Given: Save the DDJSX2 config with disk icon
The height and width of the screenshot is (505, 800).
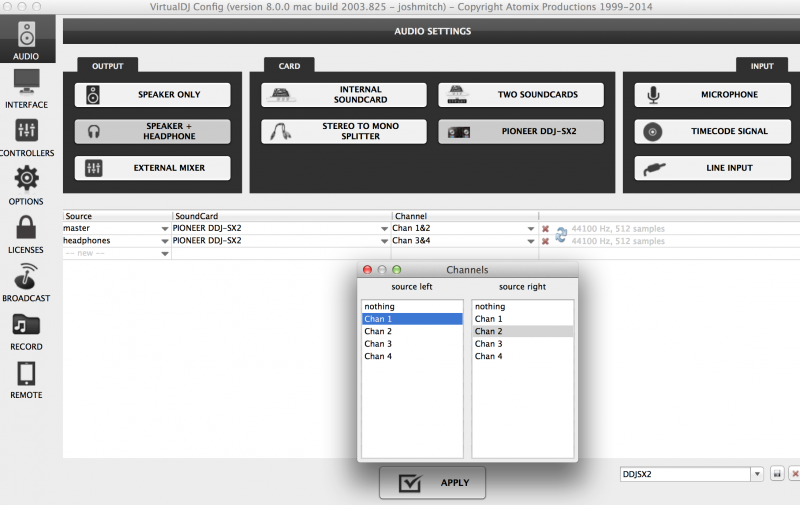Looking at the screenshot, I should pyautogui.click(x=776, y=474).
